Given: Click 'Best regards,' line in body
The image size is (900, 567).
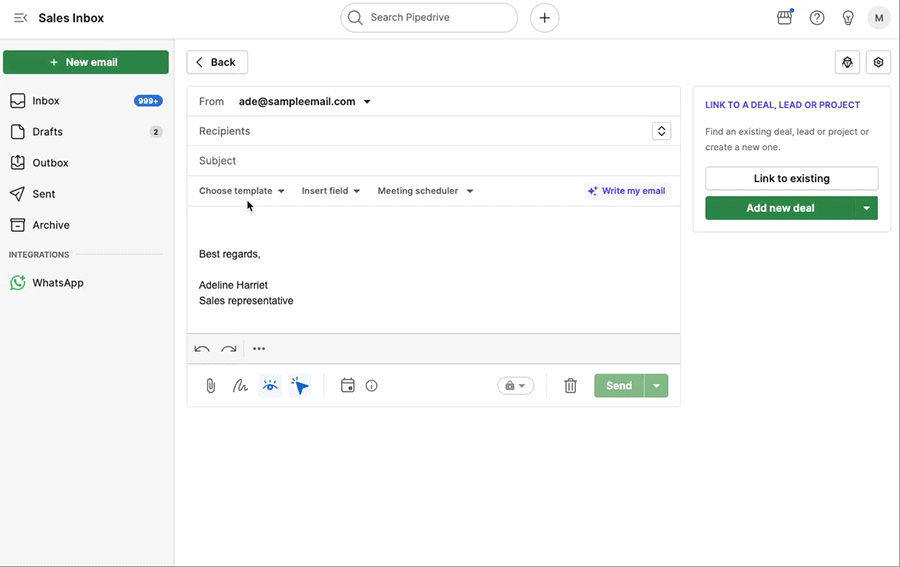Looking at the screenshot, I should tap(230, 254).
